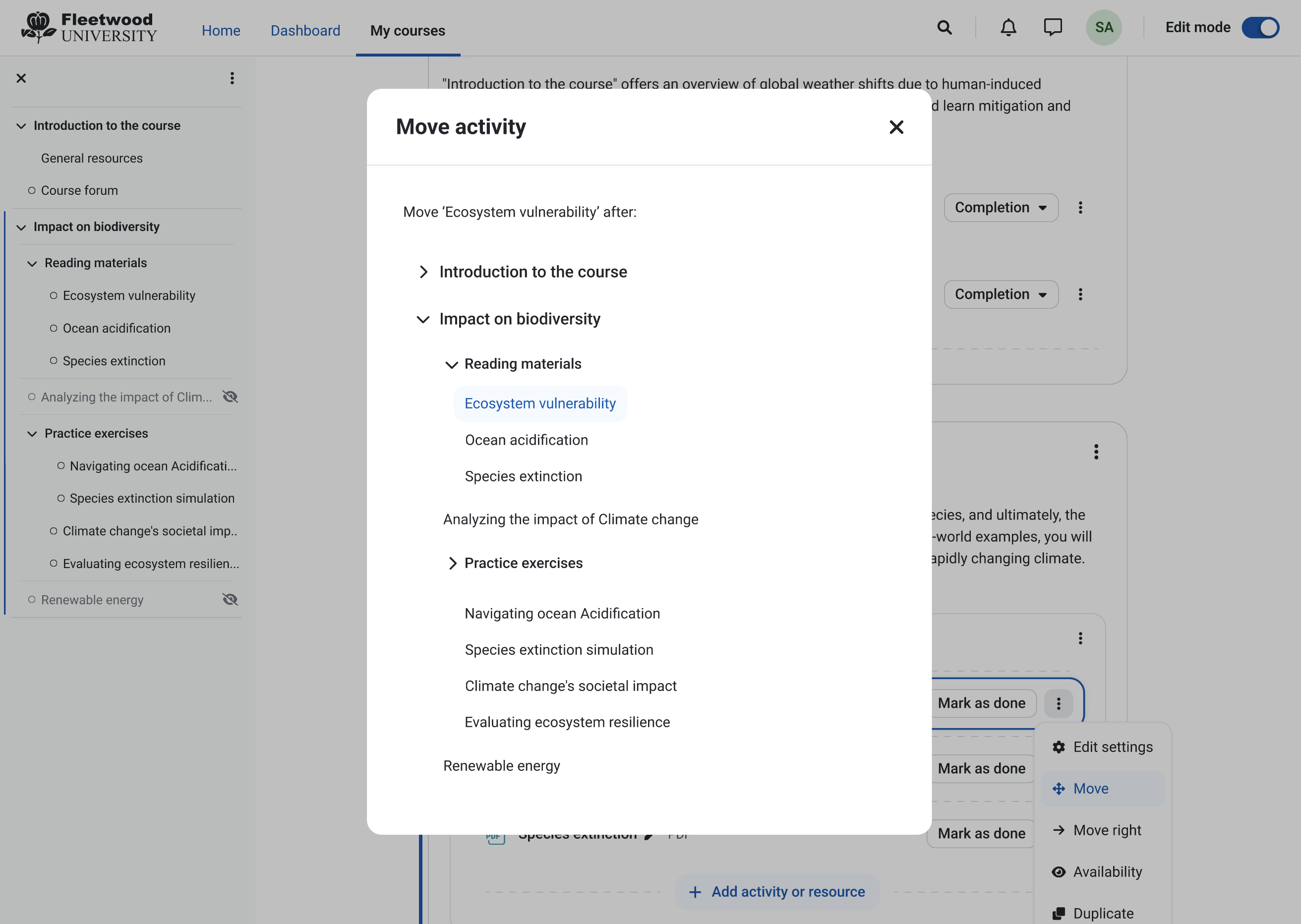Choose Duplicate from context menu
This screenshot has height=924, width=1301.
(1102, 913)
